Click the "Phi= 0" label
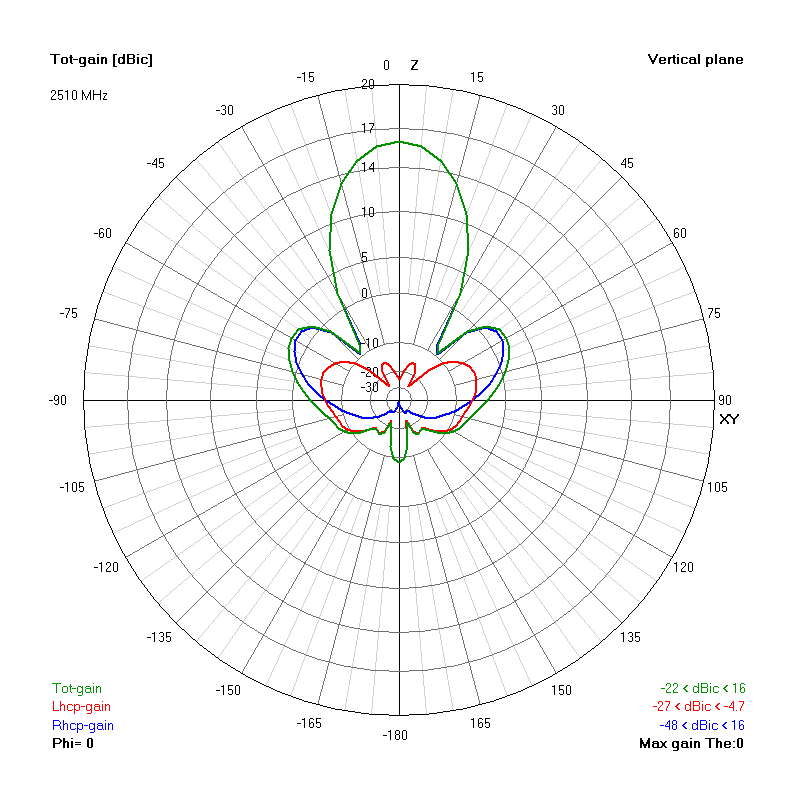Screen dimensions: 800x800 pyautogui.click(x=73, y=743)
